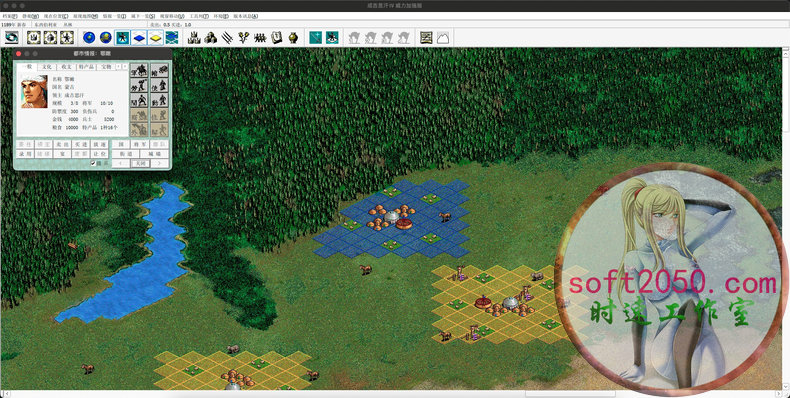This screenshot has width=790, height=398.
Task: Click the blue globe world map icon
Action: click(x=89, y=37)
